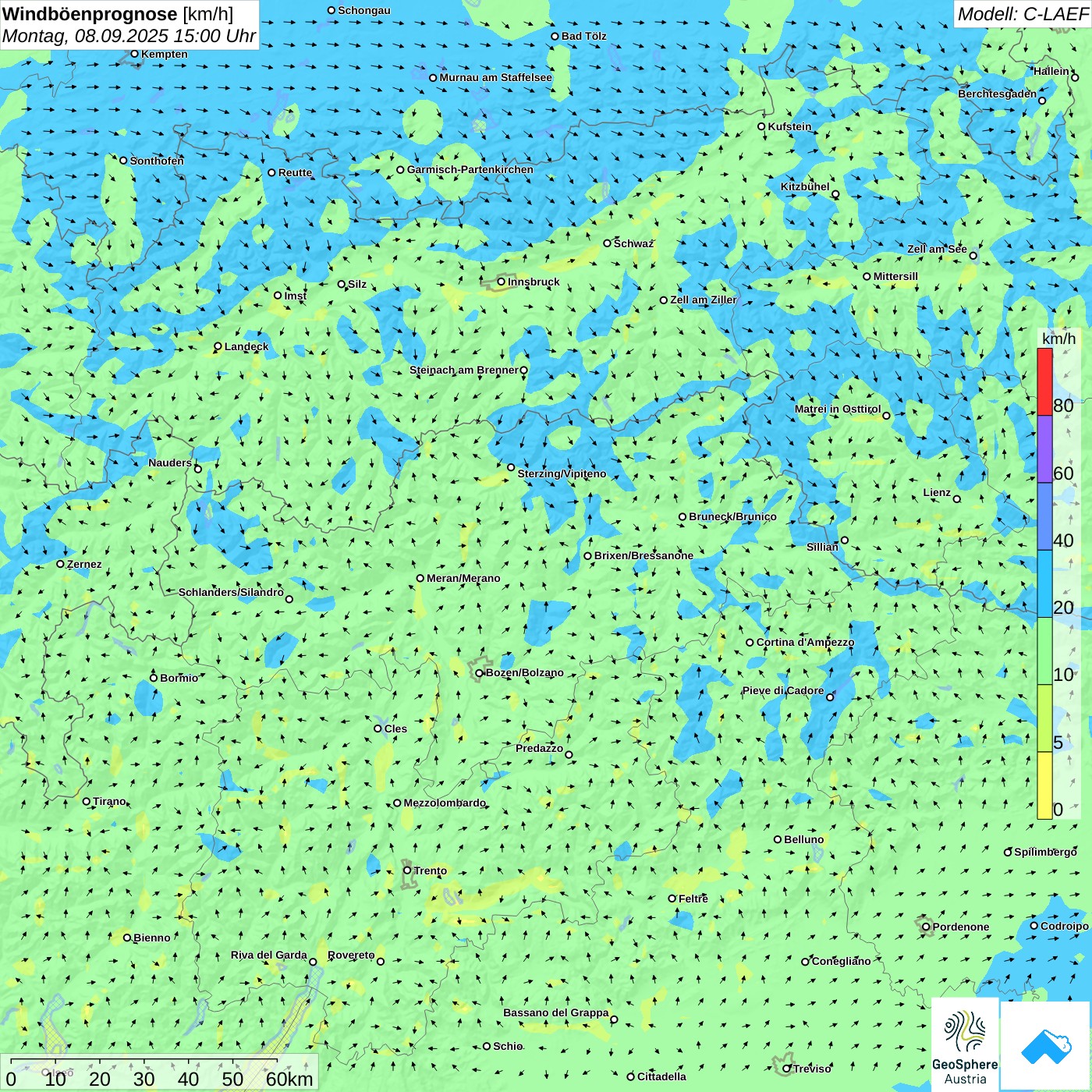The height and width of the screenshot is (1092, 1092).
Task: Click the Garmisch-Partenkirchen marker
Action: tap(401, 169)
